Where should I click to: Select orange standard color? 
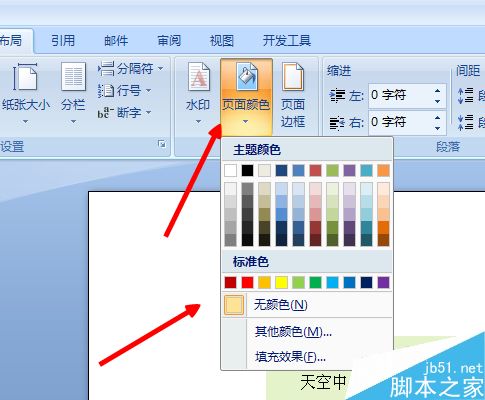coord(264,282)
